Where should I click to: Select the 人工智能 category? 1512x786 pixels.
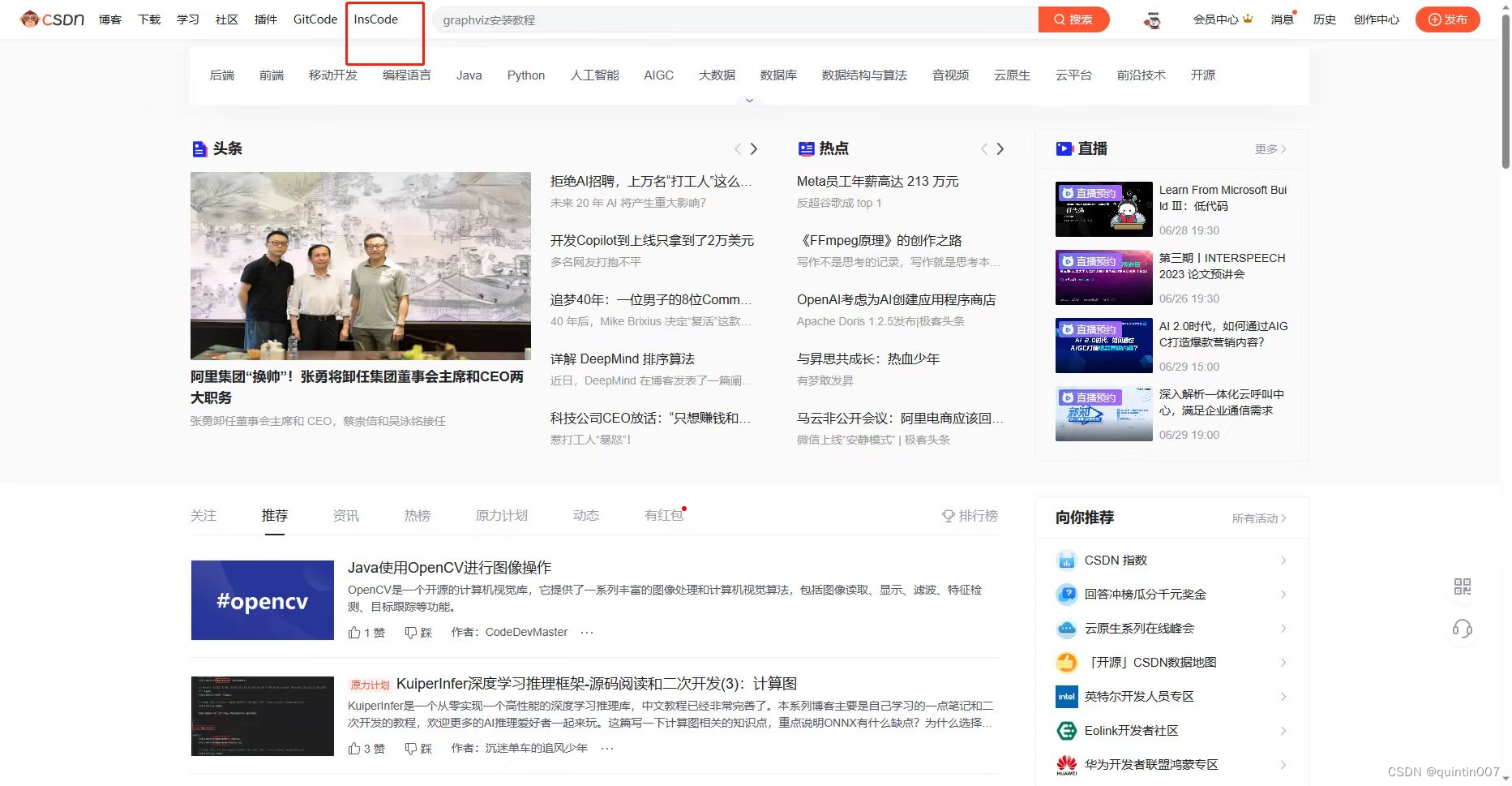pyautogui.click(x=594, y=75)
